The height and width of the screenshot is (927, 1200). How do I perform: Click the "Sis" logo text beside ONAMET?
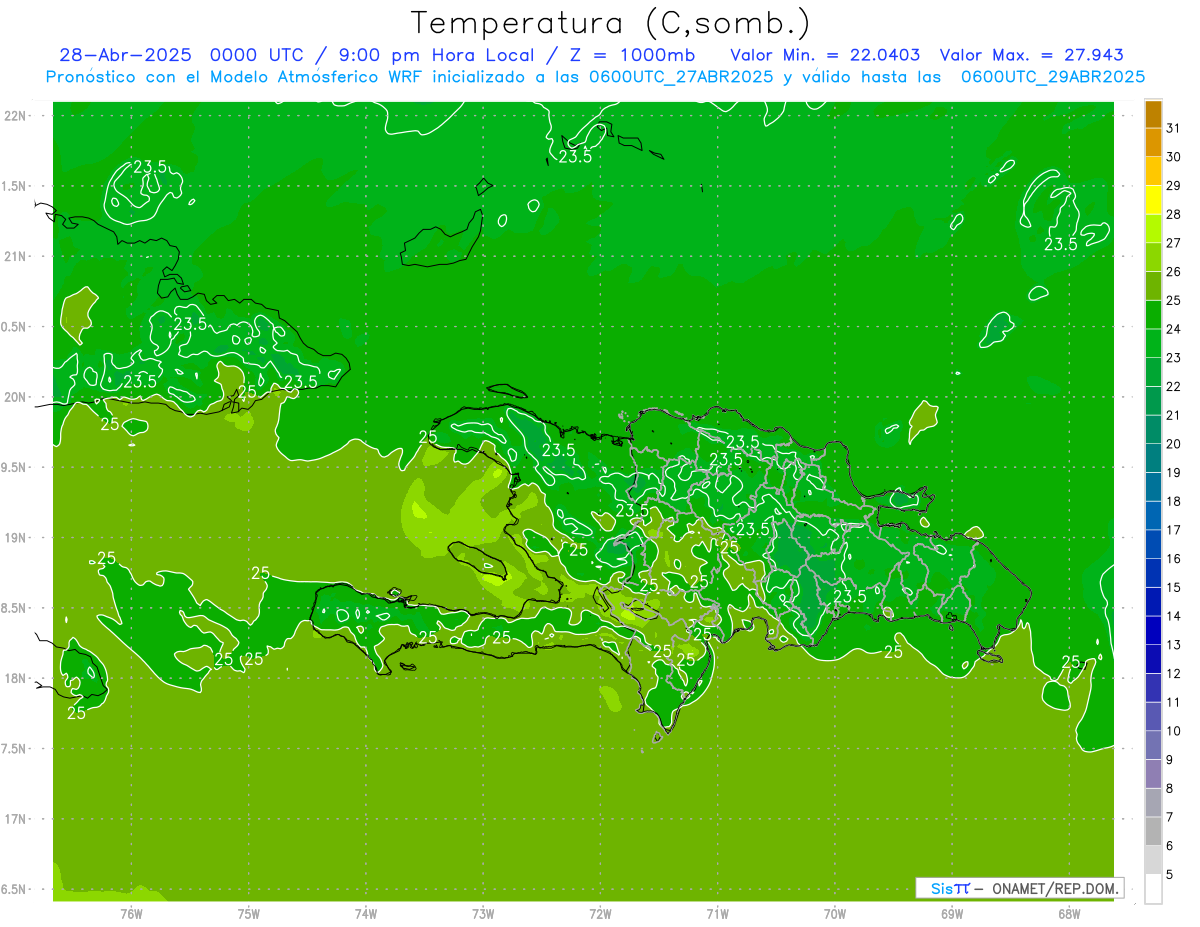pos(941,888)
